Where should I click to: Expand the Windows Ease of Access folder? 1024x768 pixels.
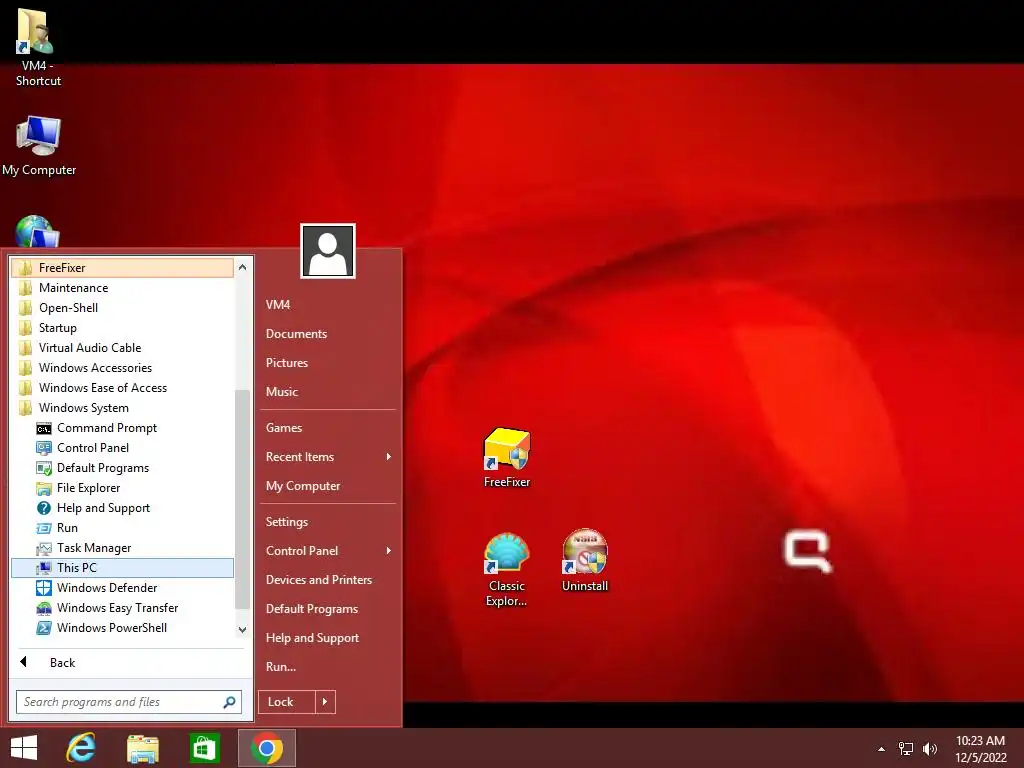[x=122, y=388]
